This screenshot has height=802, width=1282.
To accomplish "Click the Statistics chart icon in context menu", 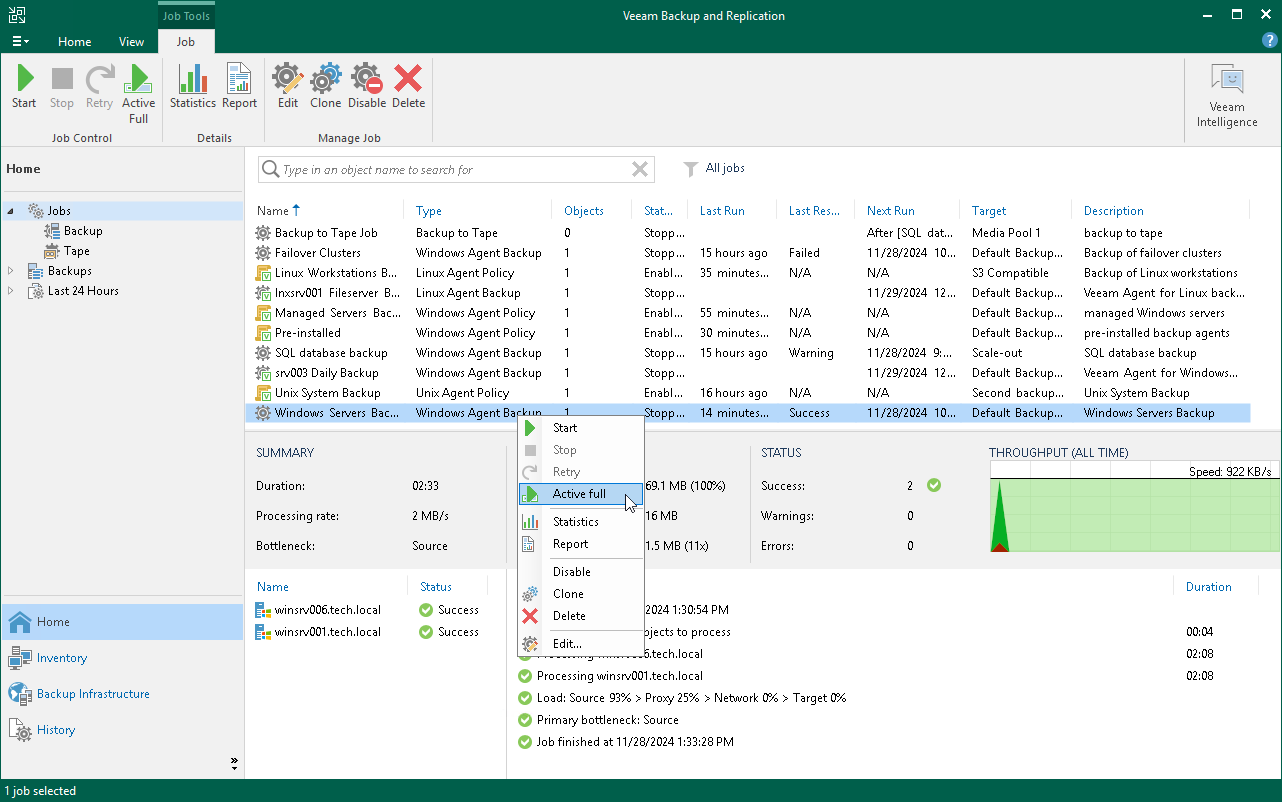I will (530, 522).
